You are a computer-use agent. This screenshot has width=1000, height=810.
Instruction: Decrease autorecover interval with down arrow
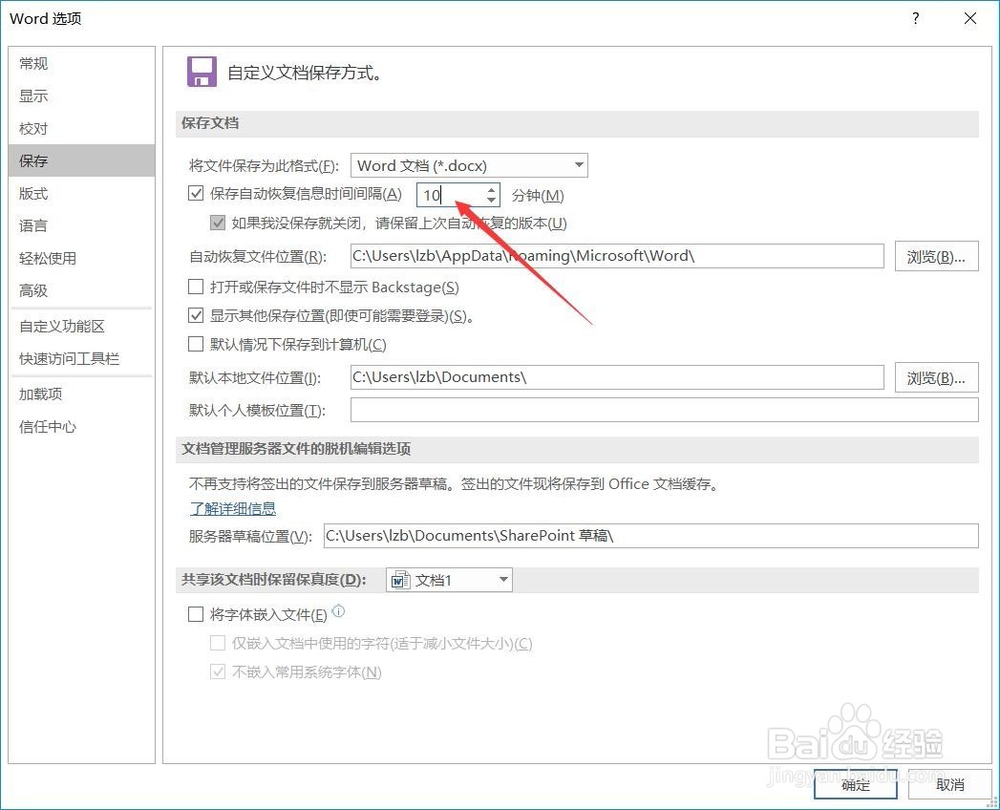pyautogui.click(x=491, y=200)
